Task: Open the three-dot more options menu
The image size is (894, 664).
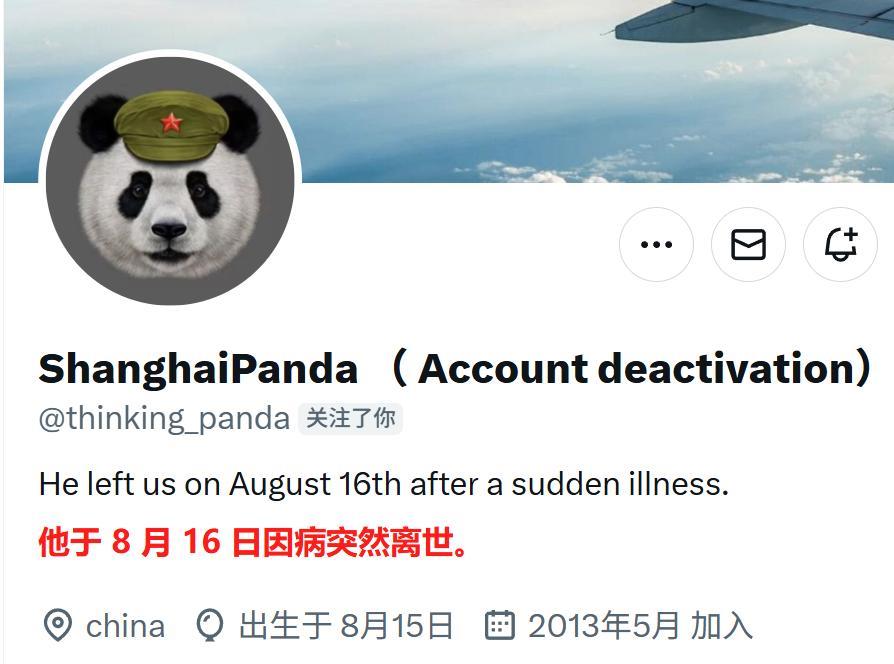Action: point(656,245)
